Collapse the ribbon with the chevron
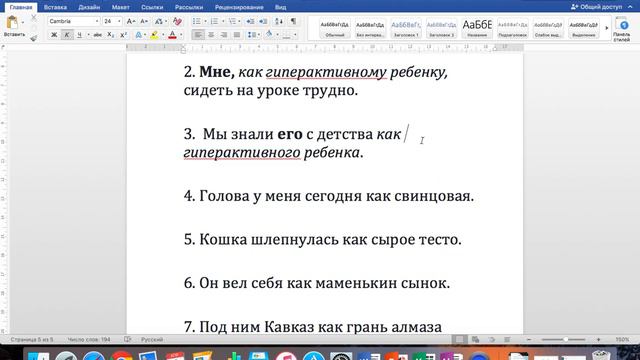This screenshot has width=640, height=360. click(630, 7)
